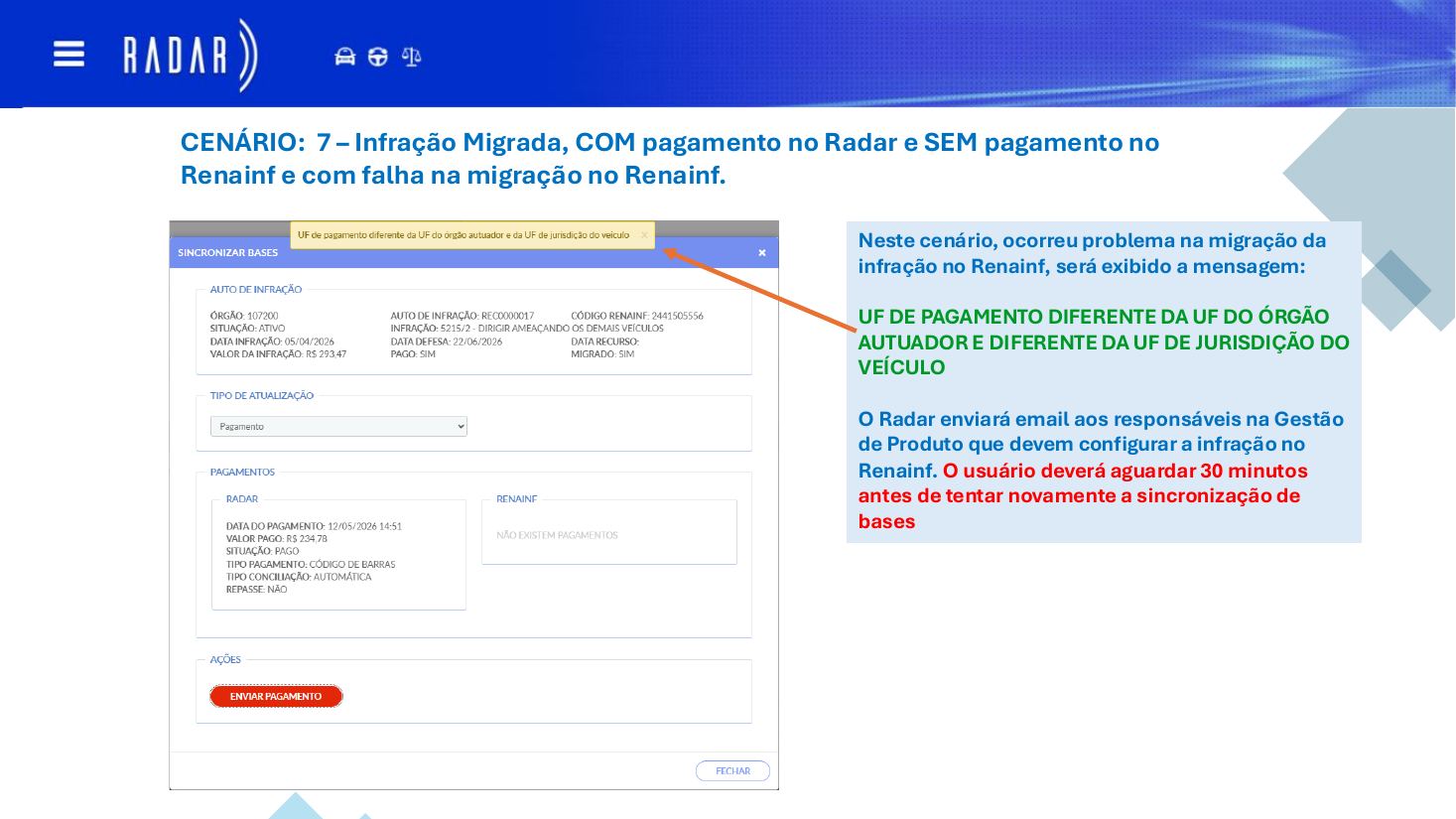Viewport: 1456px width, 819px height.
Task: Click the Sincronizar Bases title bar
Action: [473, 253]
